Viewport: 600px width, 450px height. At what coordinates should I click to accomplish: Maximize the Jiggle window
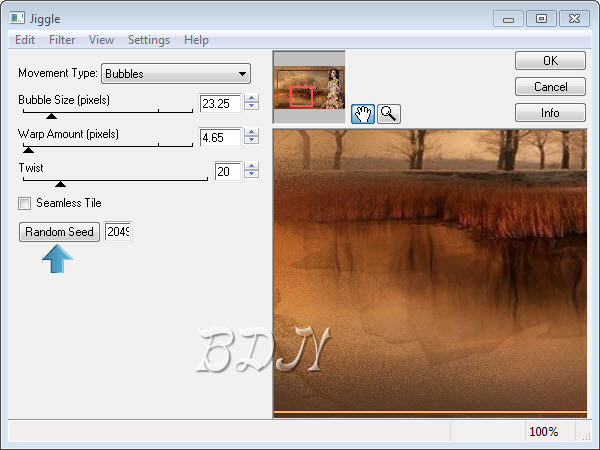(x=541, y=19)
